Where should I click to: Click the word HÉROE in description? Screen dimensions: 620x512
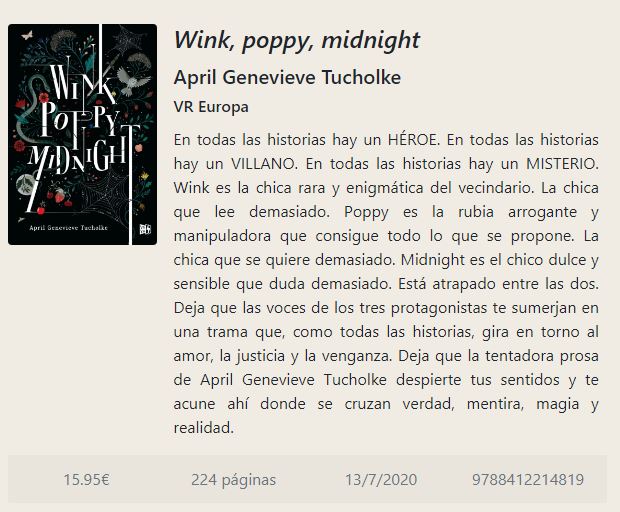pyautogui.click(x=414, y=140)
